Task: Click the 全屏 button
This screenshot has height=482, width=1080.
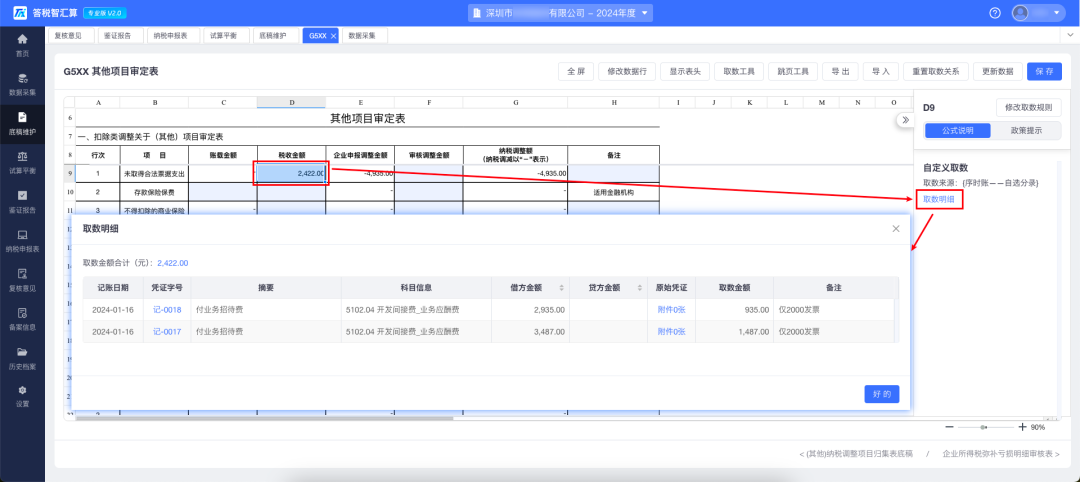Action: point(576,72)
